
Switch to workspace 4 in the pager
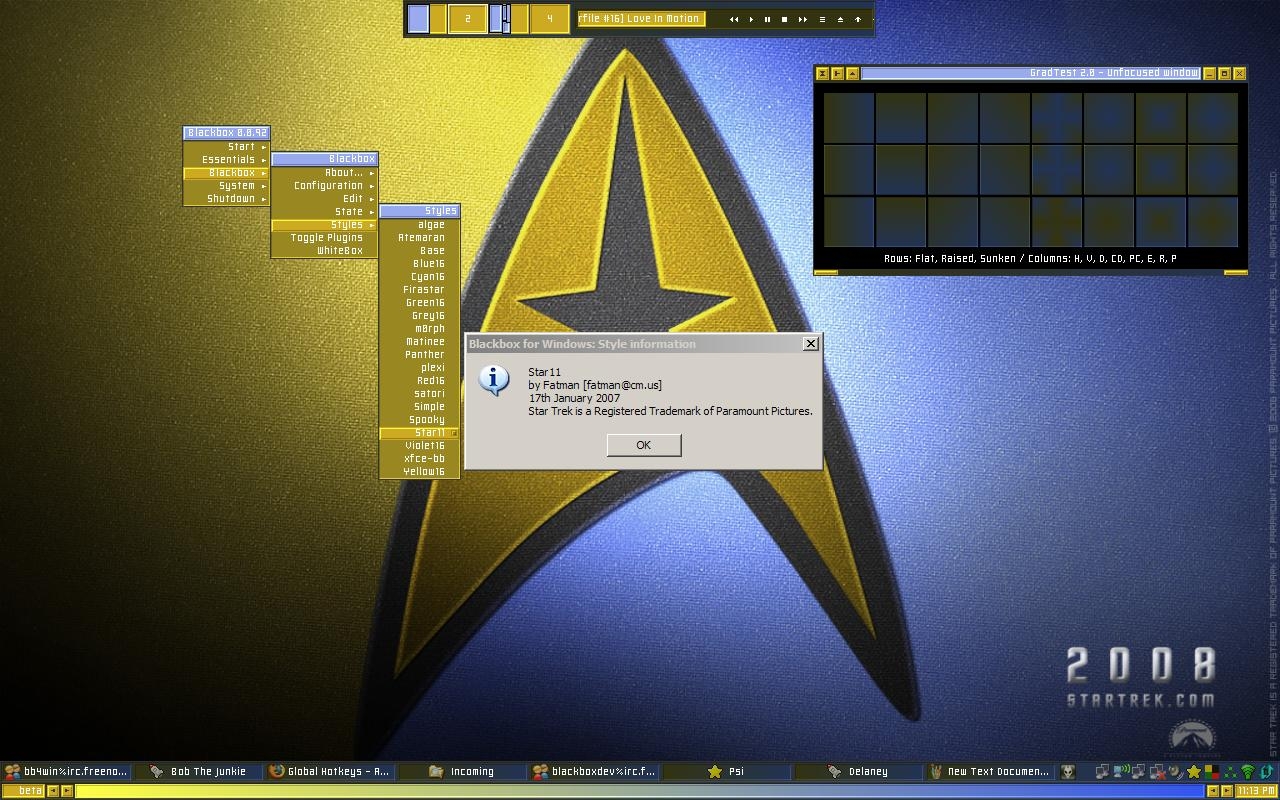(549, 19)
